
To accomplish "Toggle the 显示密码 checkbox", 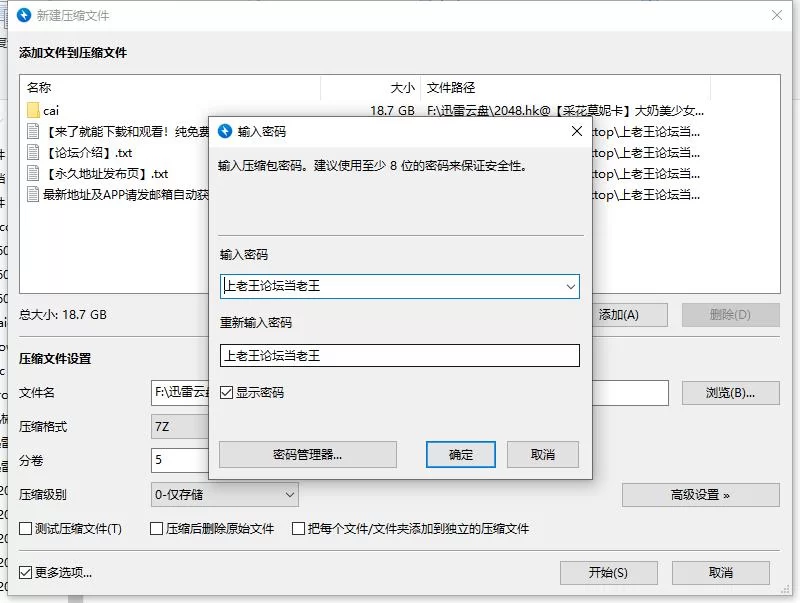I will tap(227, 392).
